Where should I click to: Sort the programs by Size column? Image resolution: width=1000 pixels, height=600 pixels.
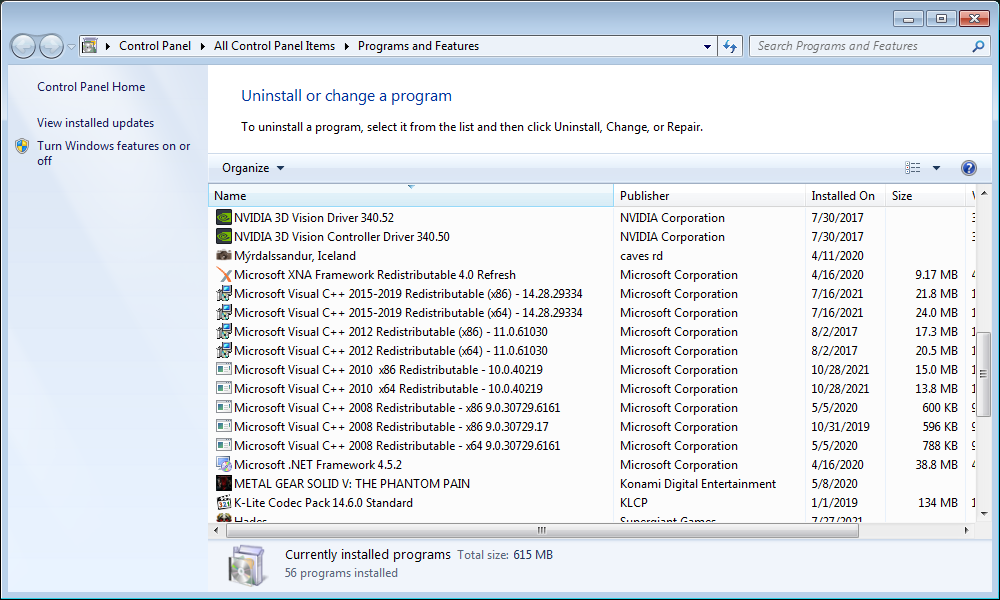[925, 196]
